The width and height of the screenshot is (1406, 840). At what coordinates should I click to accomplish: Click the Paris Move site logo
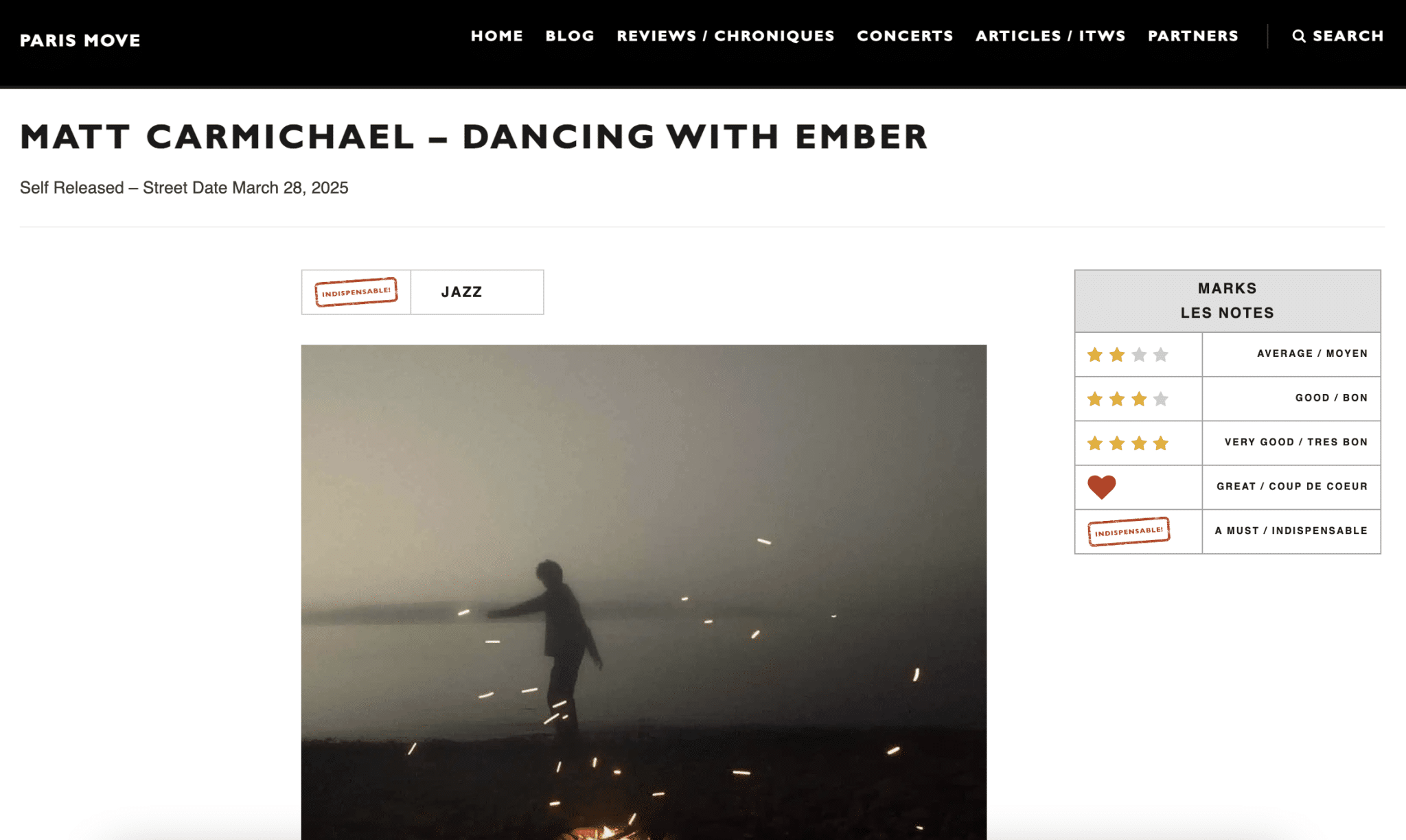[80, 40]
